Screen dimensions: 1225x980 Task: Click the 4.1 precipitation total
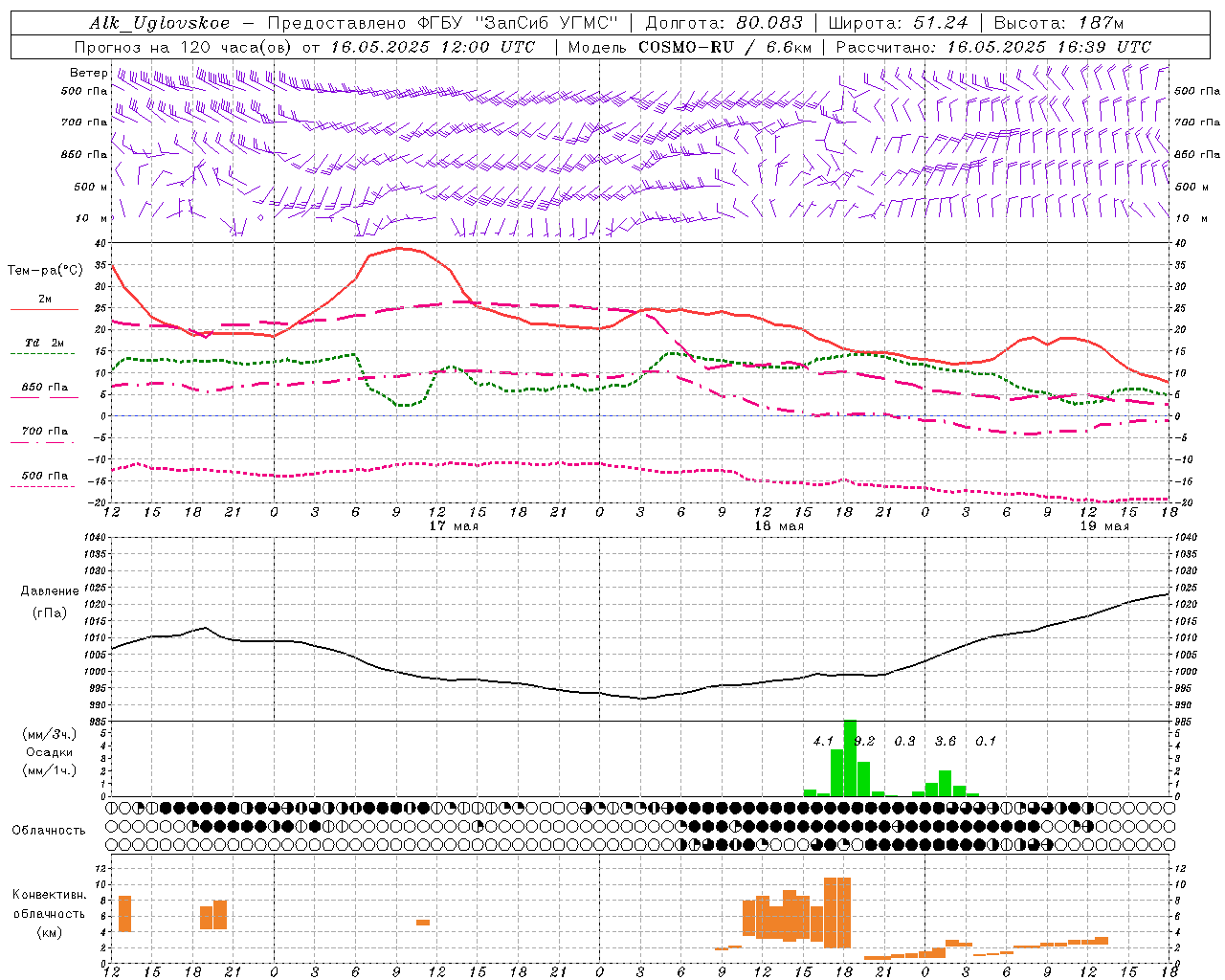[823, 742]
